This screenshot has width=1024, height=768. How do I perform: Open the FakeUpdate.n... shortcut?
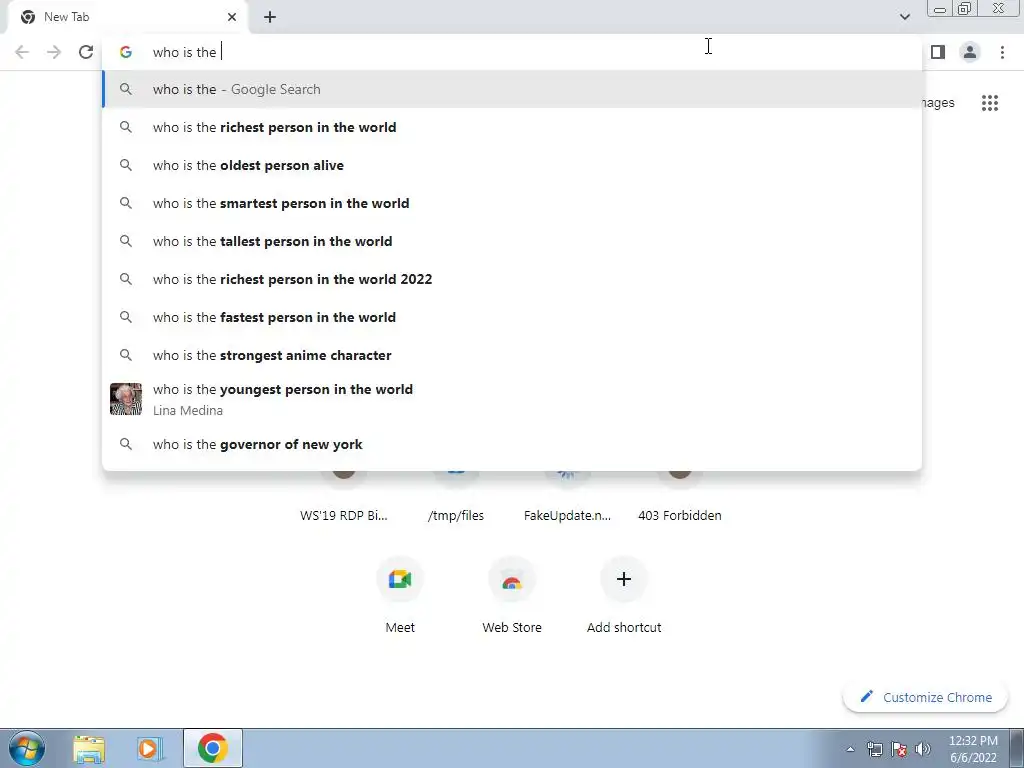pos(567,496)
